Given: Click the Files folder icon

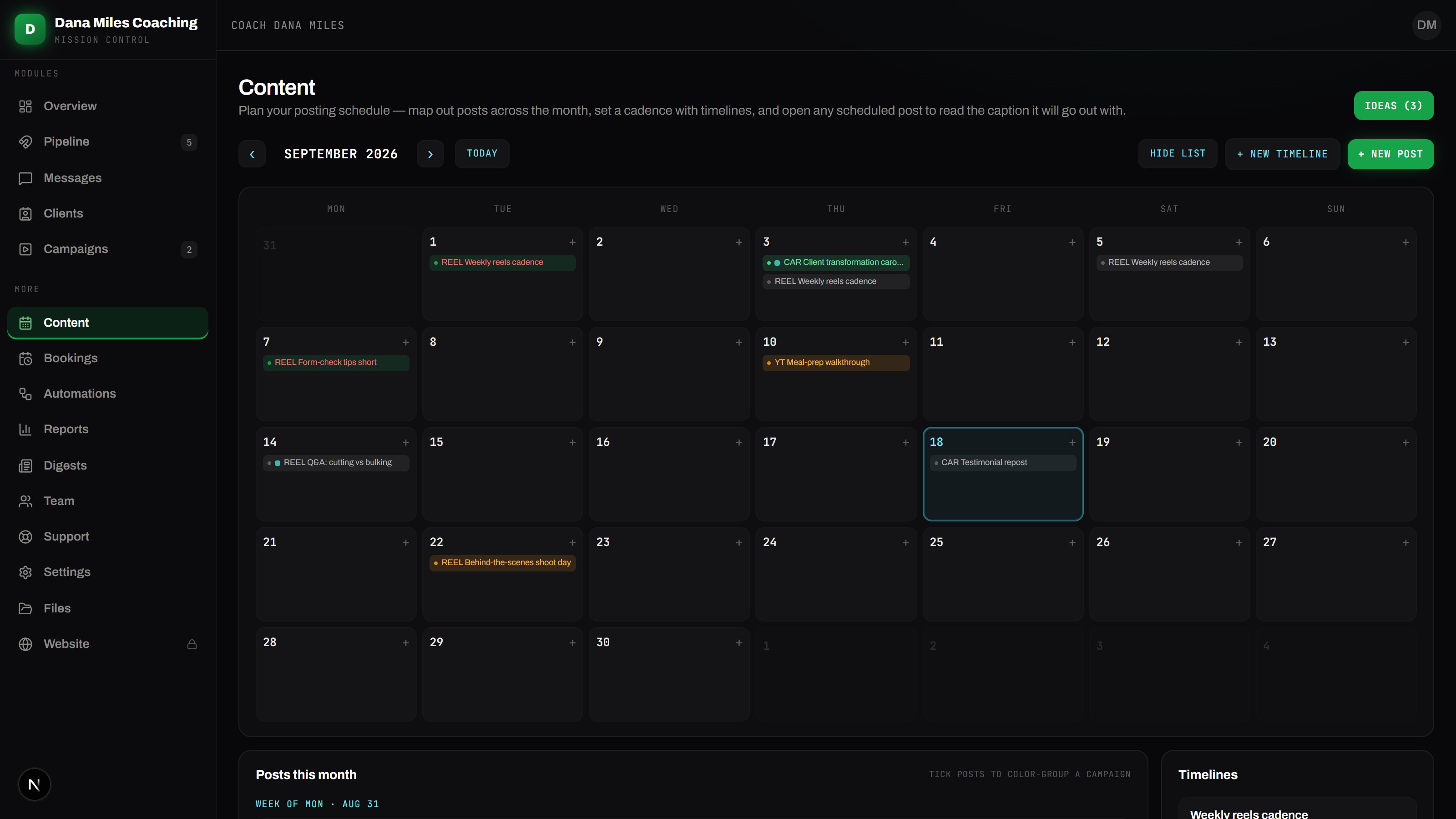Looking at the screenshot, I should pyautogui.click(x=25, y=609).
